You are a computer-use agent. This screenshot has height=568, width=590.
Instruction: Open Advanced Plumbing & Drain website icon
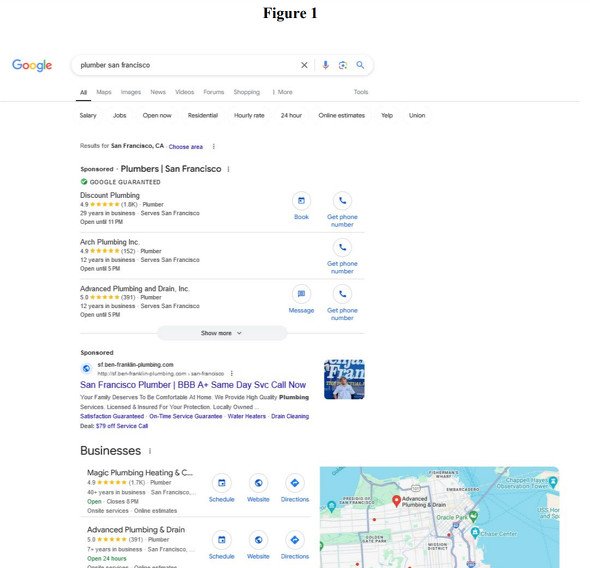(258, 540)
